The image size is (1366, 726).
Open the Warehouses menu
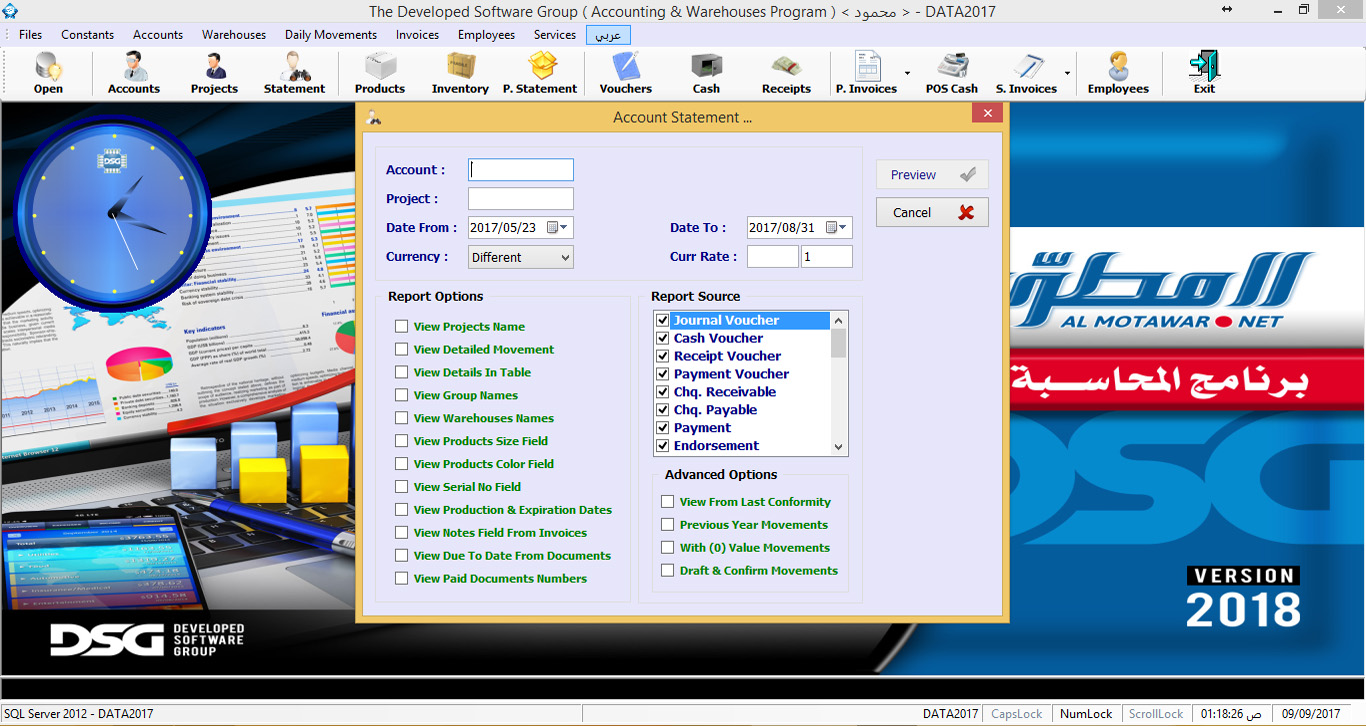pyautogui.click(x=234, y=34)
